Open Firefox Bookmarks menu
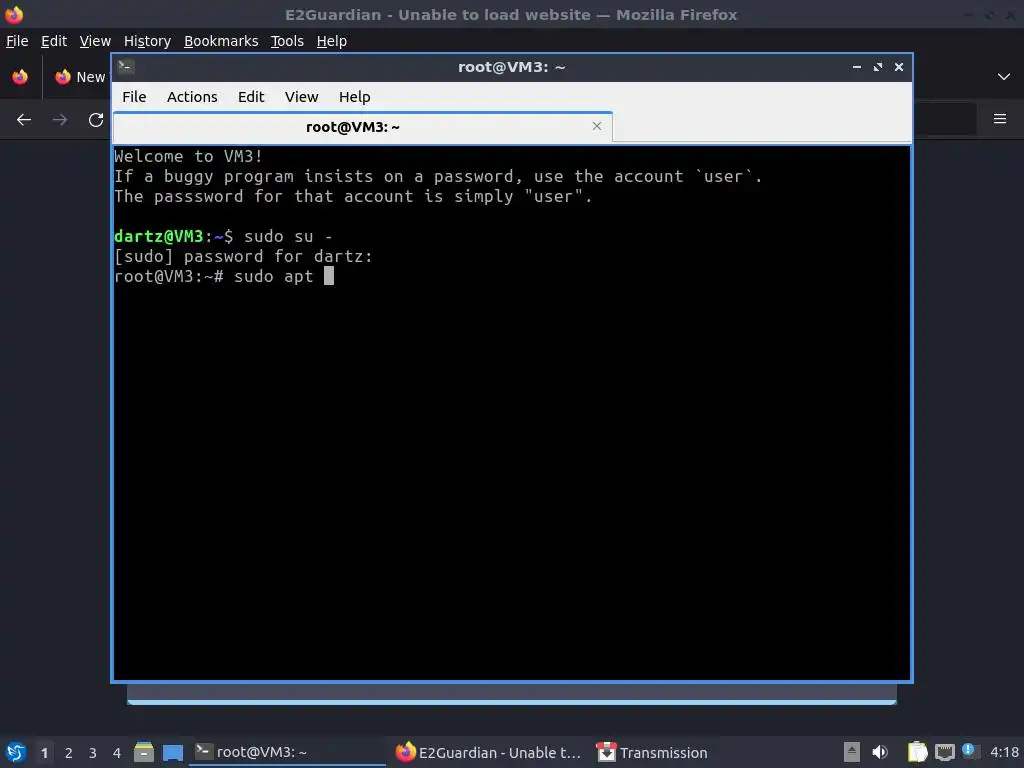 coord(221,41)
